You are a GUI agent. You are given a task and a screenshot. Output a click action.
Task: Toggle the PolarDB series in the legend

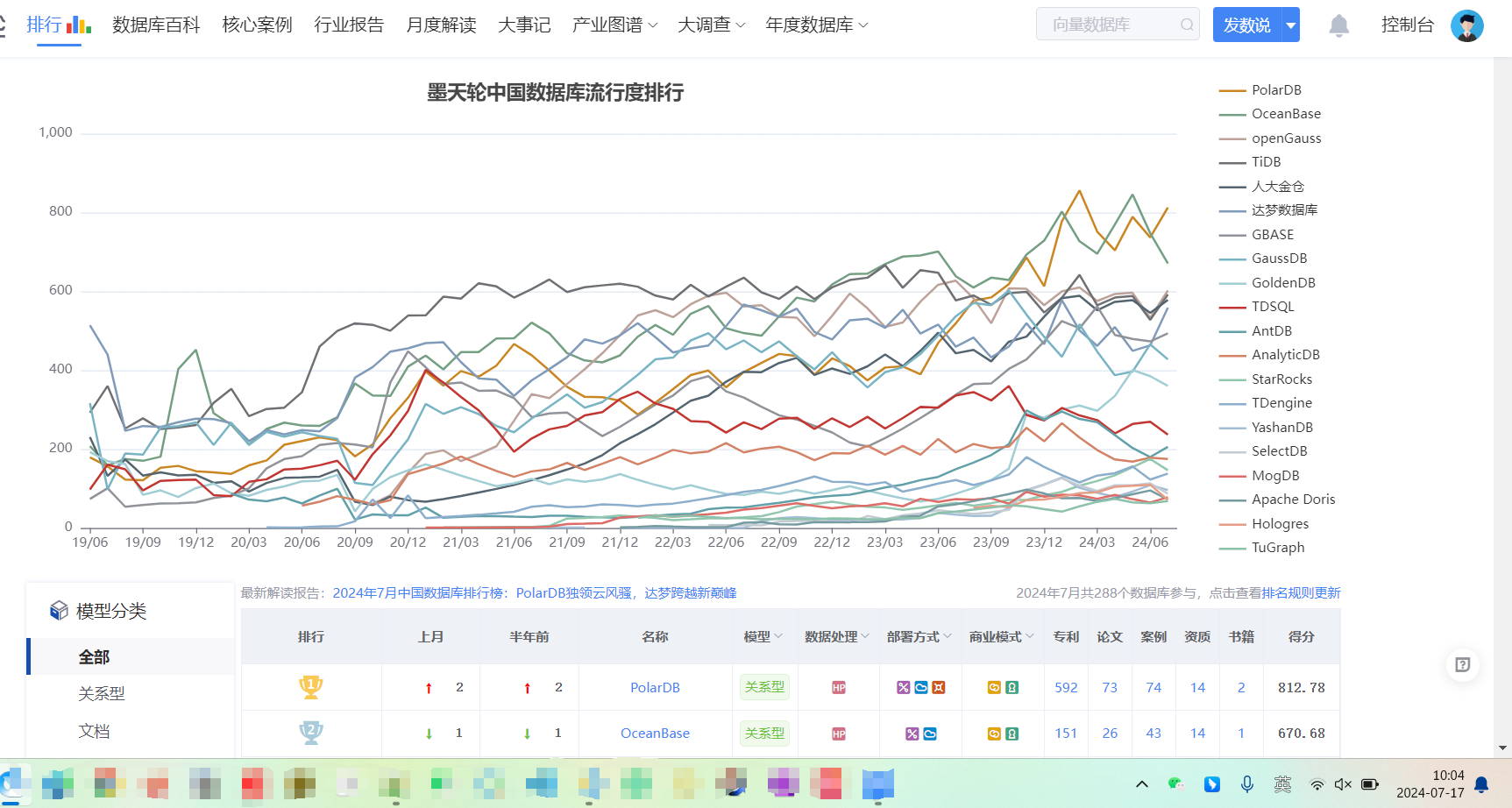tap(1260, 90)
